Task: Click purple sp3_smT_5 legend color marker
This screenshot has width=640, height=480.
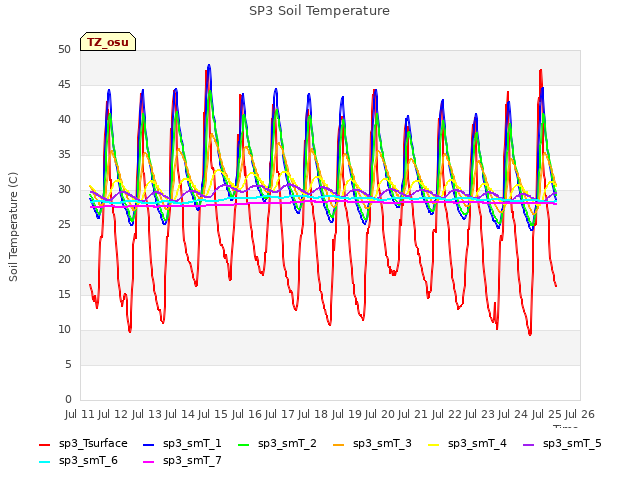Action: (529, 444)
